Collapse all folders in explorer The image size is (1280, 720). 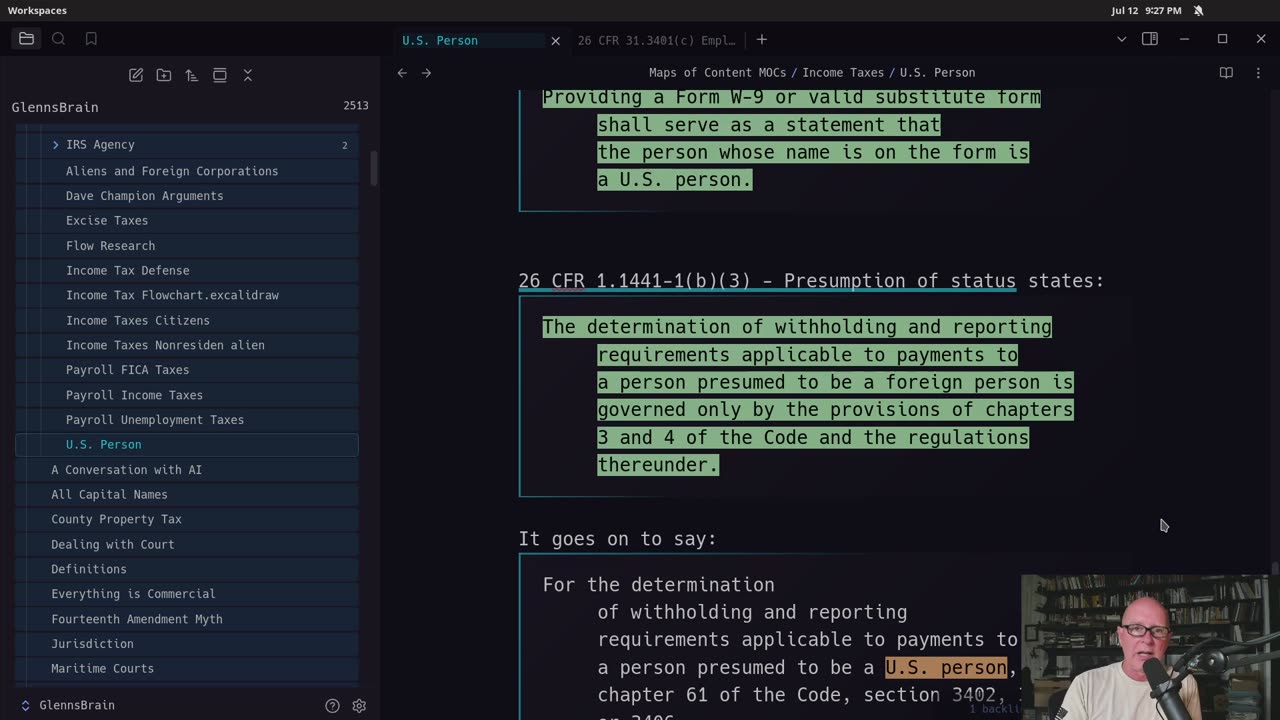[x=248, y=75]
